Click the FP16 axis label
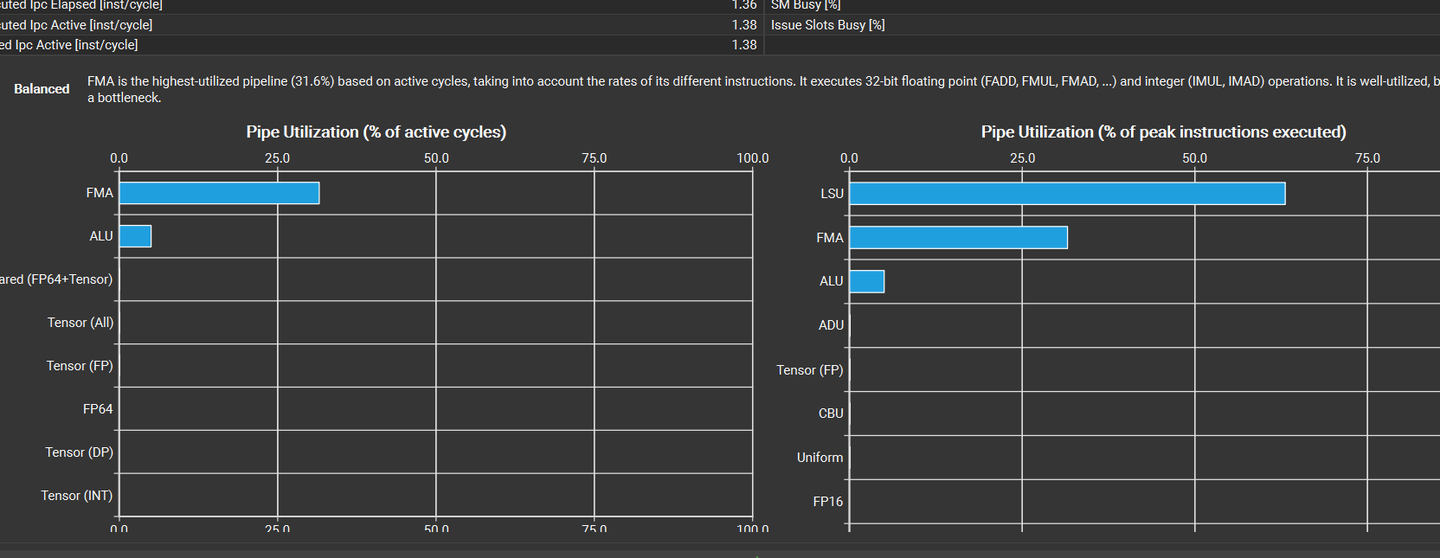Viewport: 1440px width, 558px height. pyautogui.click(x=829, y=501)
